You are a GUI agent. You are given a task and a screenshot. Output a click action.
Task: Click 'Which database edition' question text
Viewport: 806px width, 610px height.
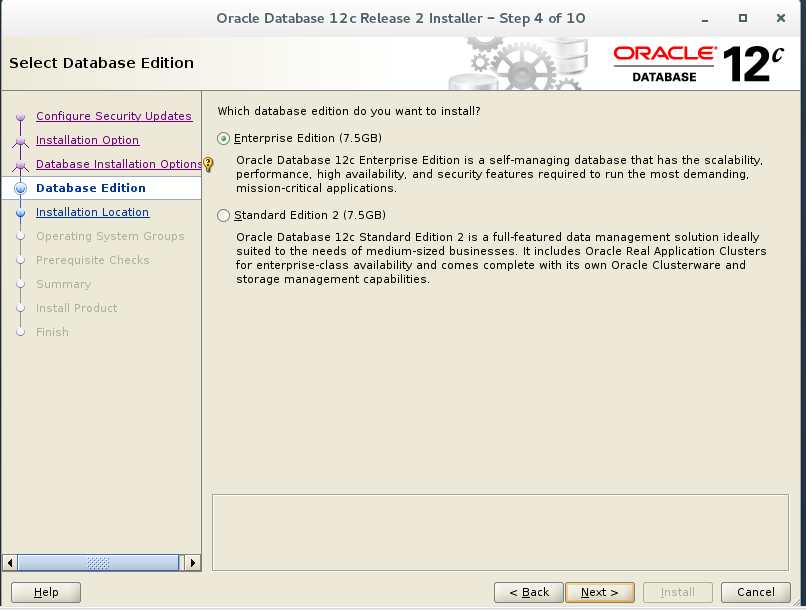(x=349, y=111)
